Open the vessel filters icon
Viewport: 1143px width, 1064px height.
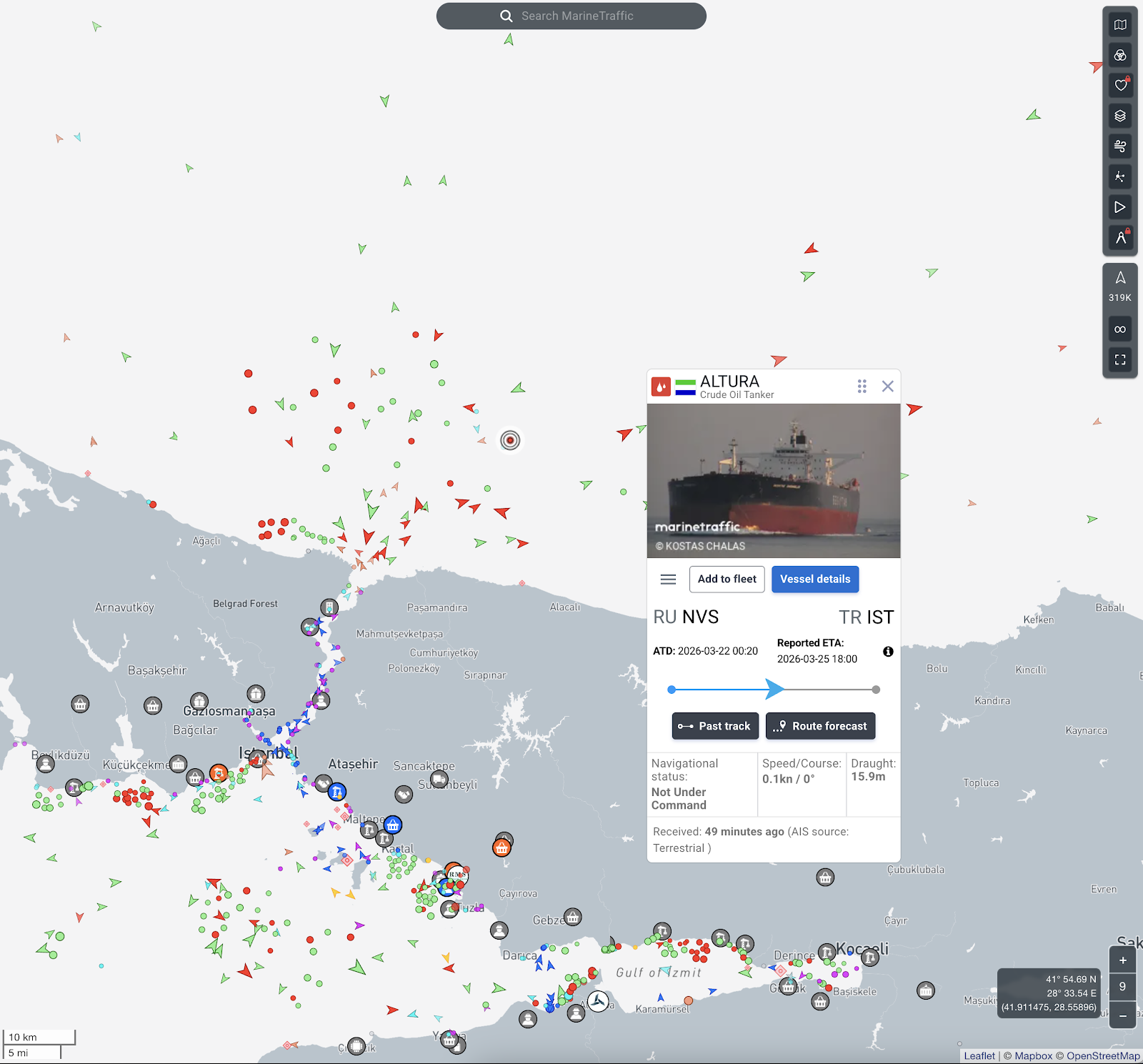pyautogui.click(x=1120, y=56)
